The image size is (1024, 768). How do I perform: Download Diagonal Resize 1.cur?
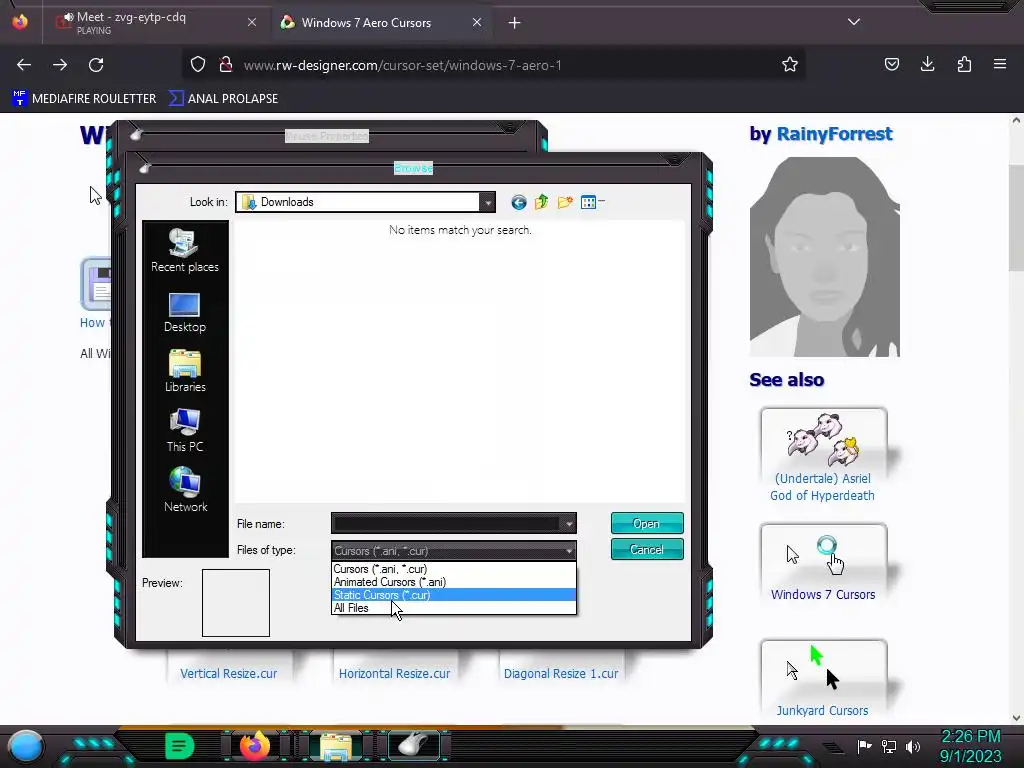(x=561, y=673)
